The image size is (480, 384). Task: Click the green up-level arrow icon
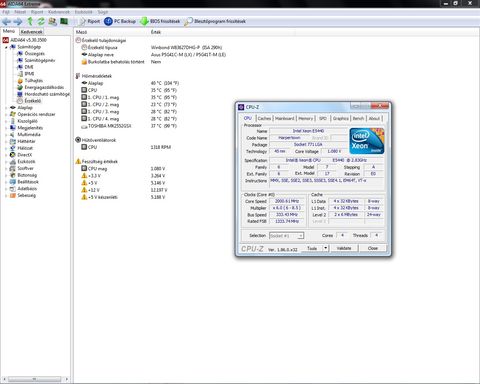30,22
